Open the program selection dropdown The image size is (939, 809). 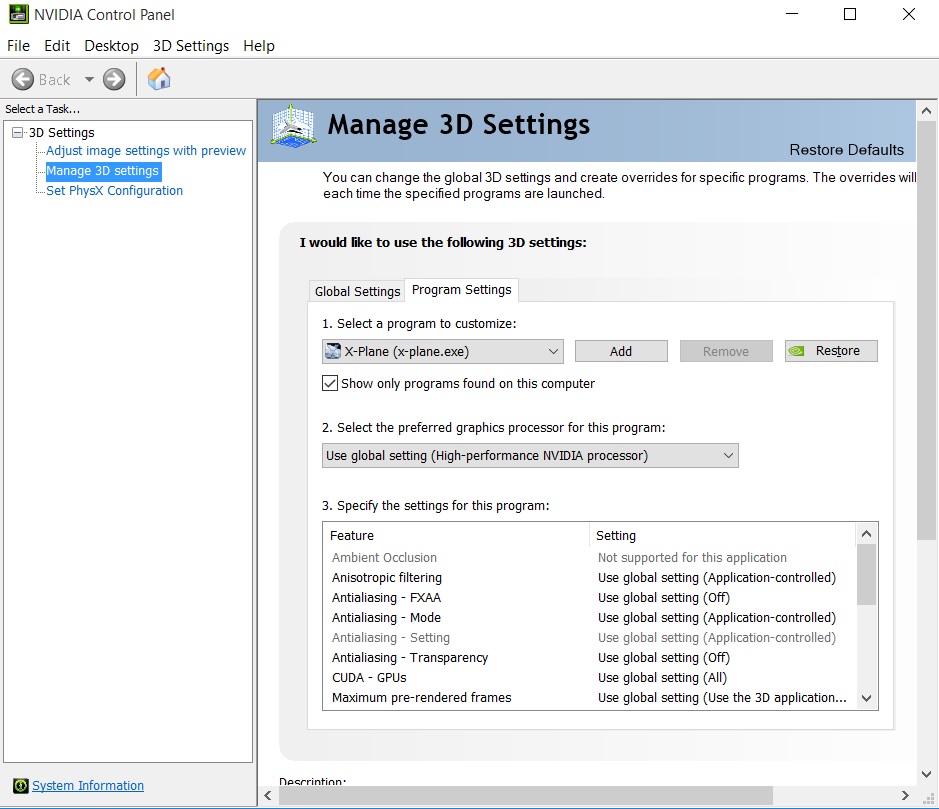[443, 352]
